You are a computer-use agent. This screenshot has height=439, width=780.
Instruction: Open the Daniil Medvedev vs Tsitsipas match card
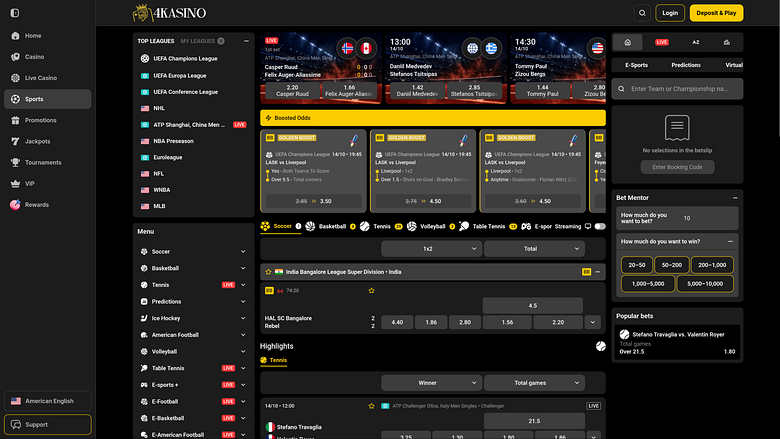446,68
